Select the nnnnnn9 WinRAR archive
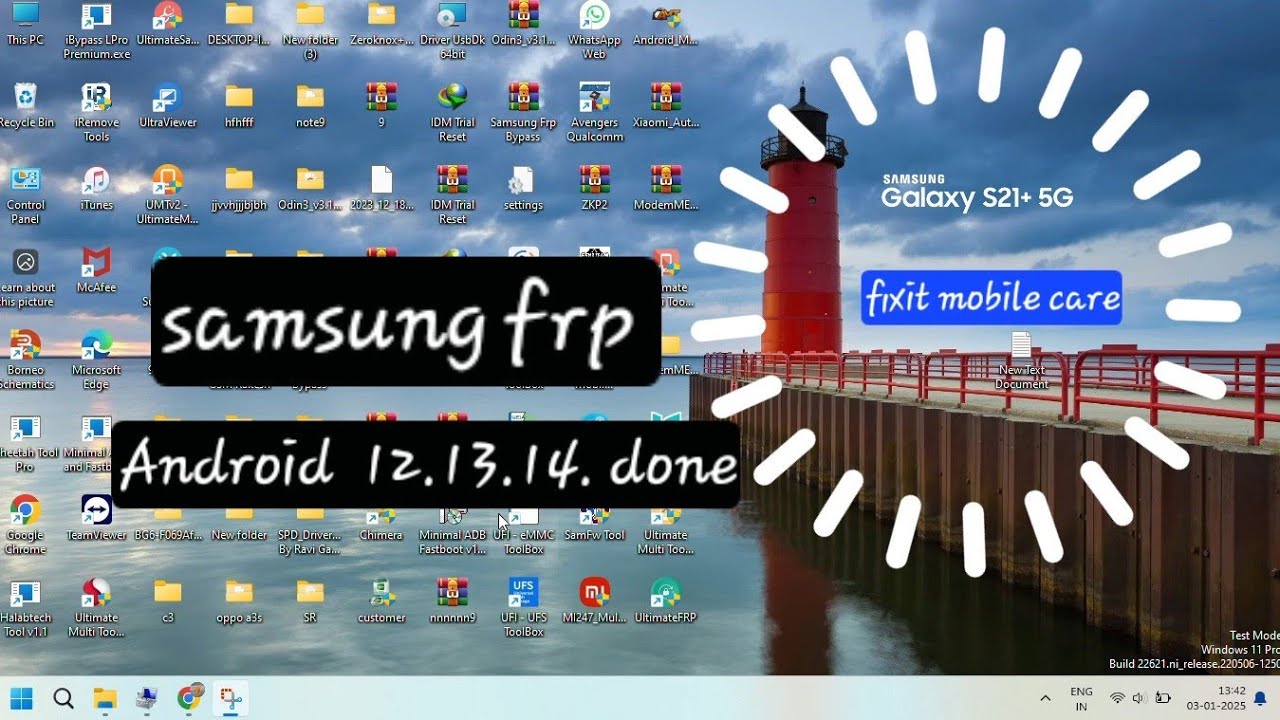The width and height of the screenshot is (1280, 720). point(452,601)
